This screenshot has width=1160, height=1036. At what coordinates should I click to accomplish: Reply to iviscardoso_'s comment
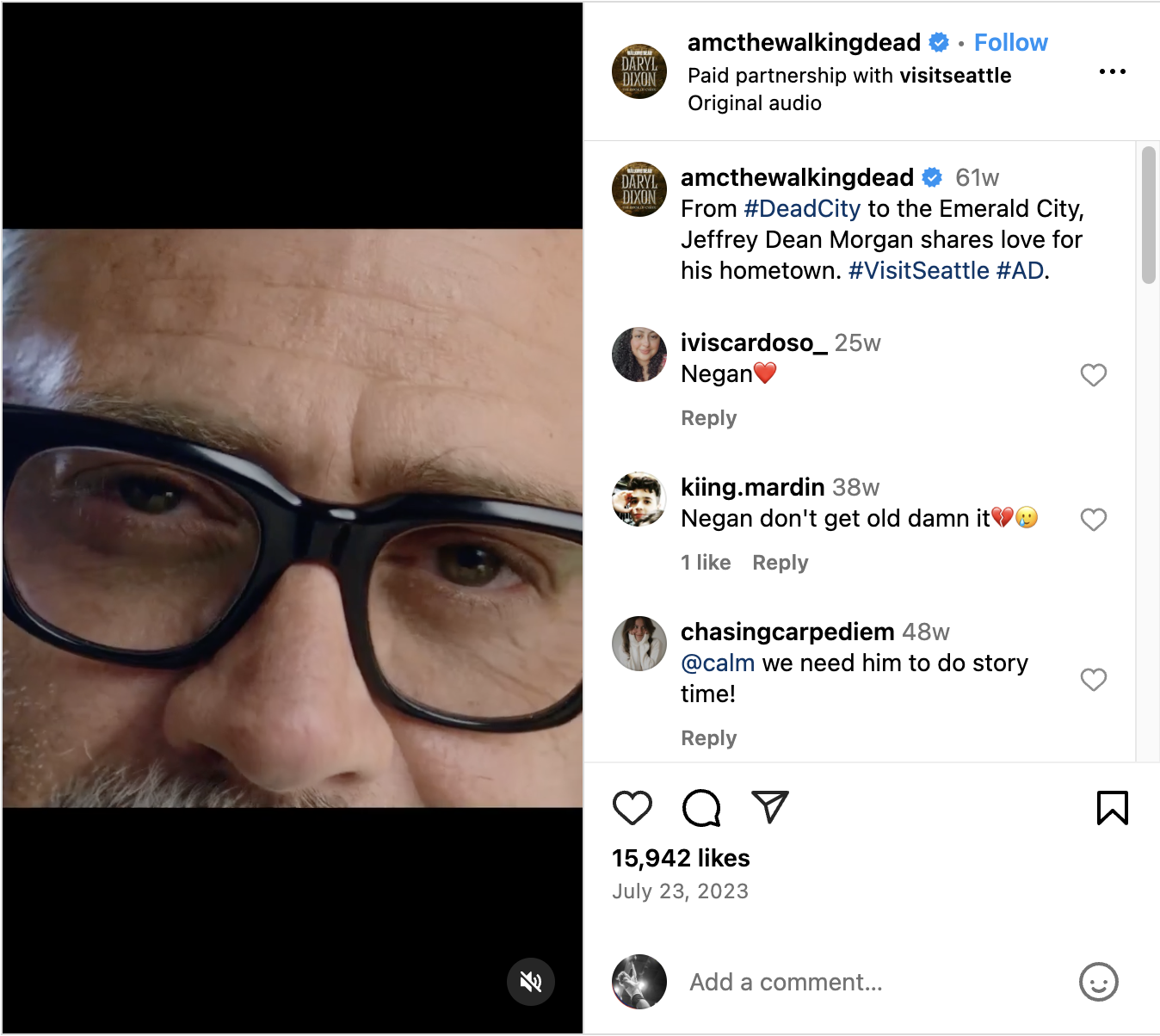709,418
